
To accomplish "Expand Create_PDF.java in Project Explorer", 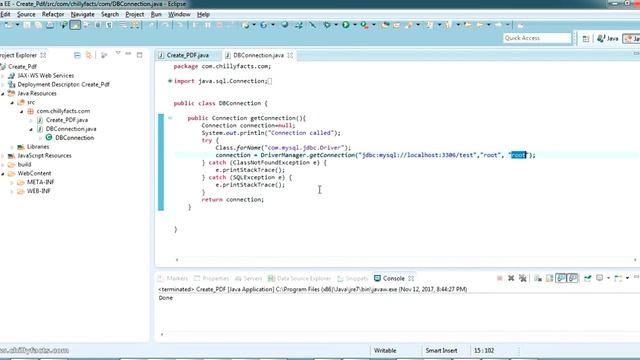I will click(x=31, y=120).
